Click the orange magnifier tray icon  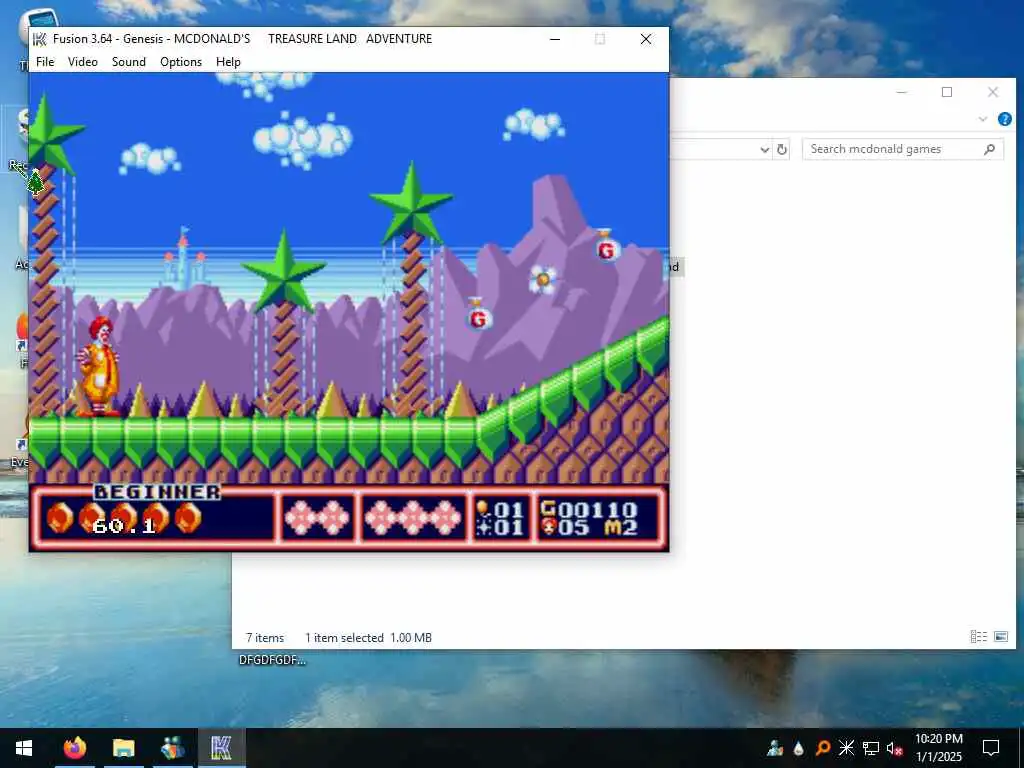coord(823,748)
